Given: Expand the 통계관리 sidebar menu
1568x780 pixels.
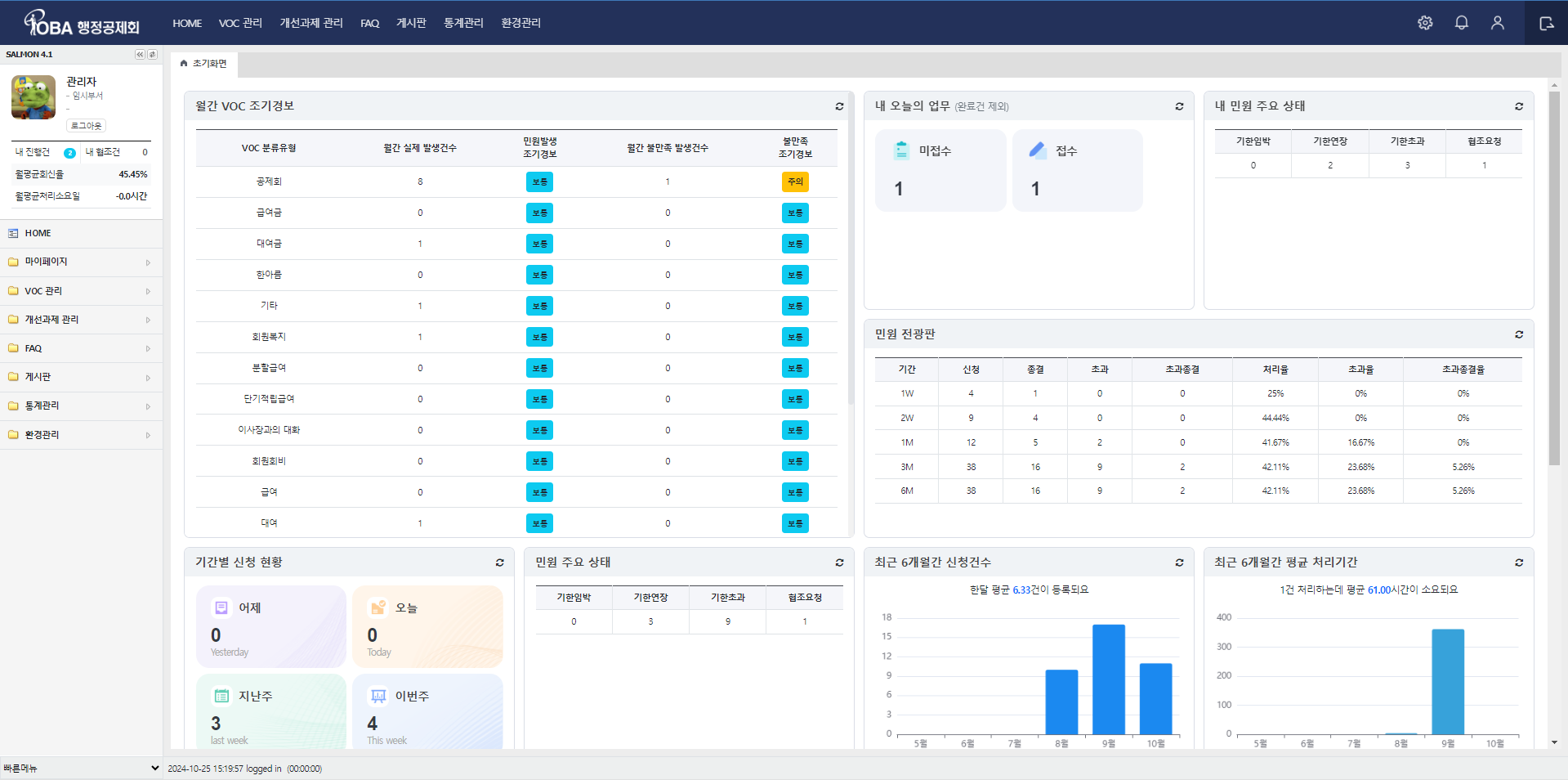Looking at the screenshot, I should [80, 406].
